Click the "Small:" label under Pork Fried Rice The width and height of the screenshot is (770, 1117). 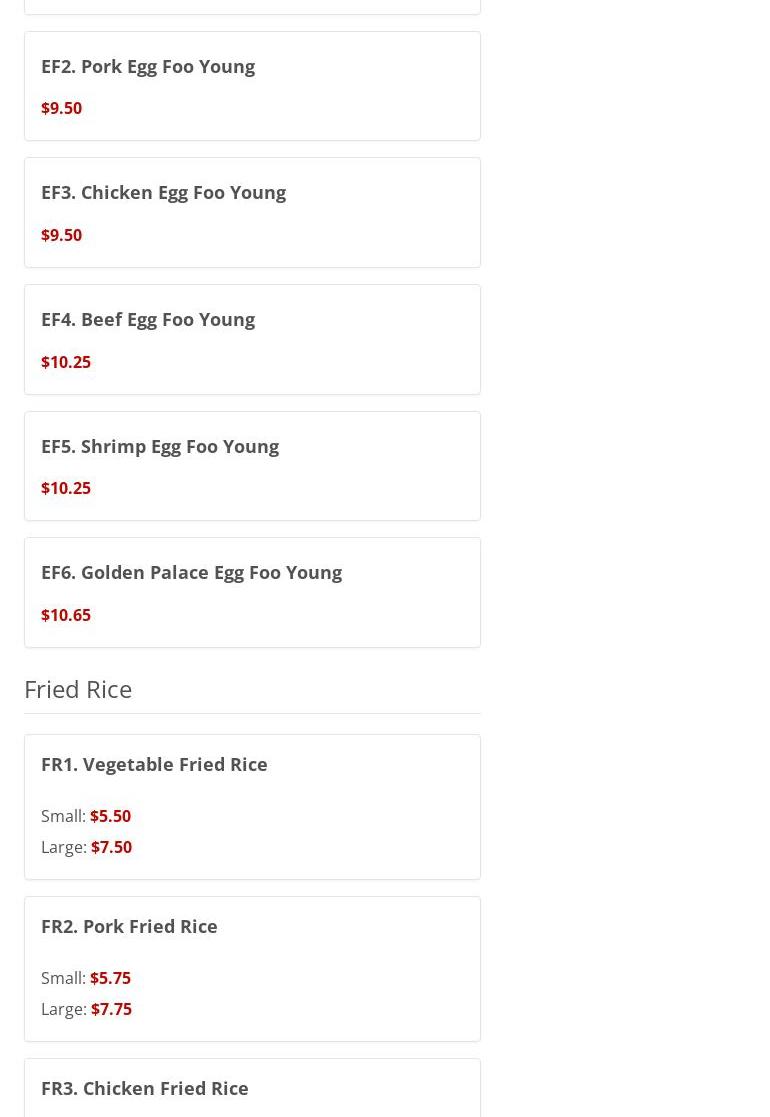click(x=63, y=978)
